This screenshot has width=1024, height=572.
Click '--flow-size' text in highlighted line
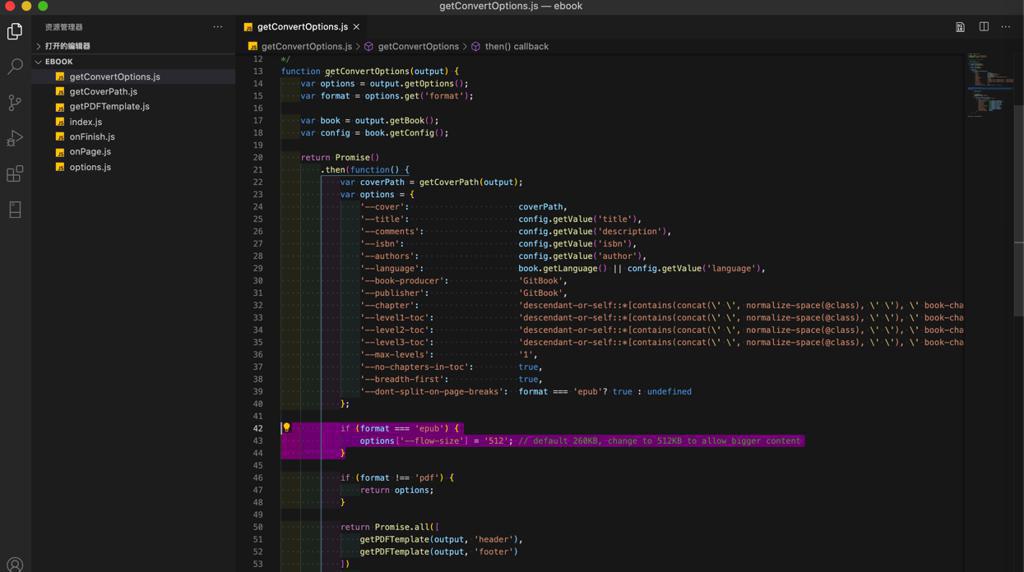click(431, 441)
